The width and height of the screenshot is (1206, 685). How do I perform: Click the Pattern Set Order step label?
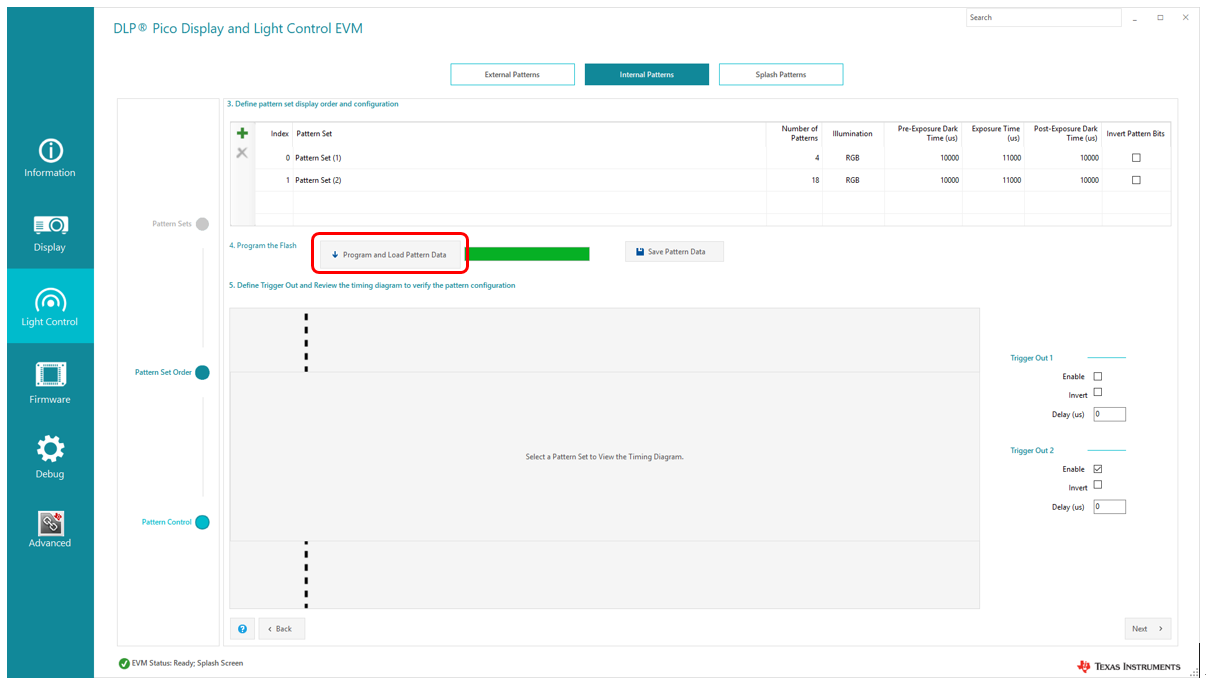pyautogui.click(x=163, y=372)
